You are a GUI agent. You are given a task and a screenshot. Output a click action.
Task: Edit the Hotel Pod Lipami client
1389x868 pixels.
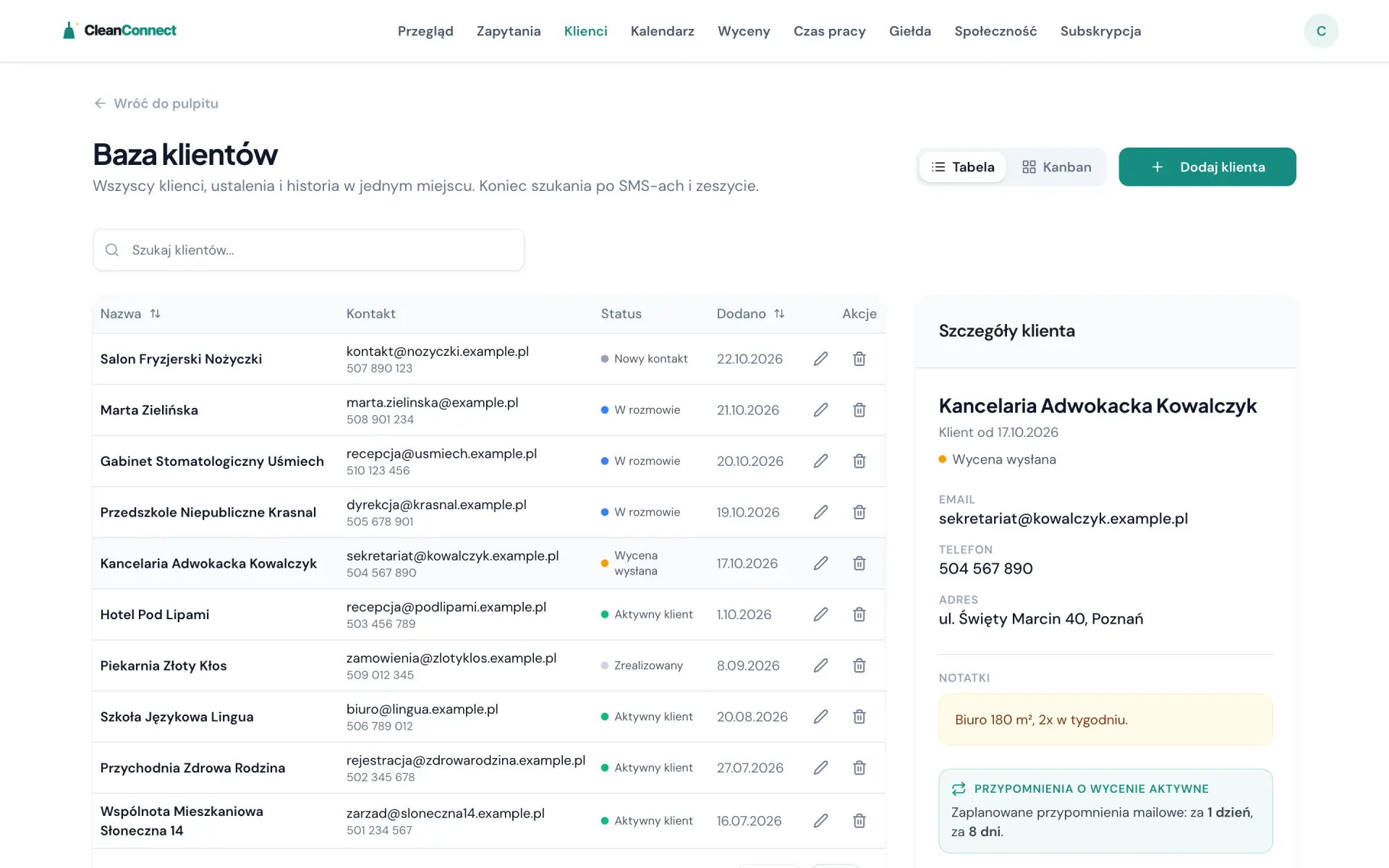pyautogui.click(x=820, y=615)
